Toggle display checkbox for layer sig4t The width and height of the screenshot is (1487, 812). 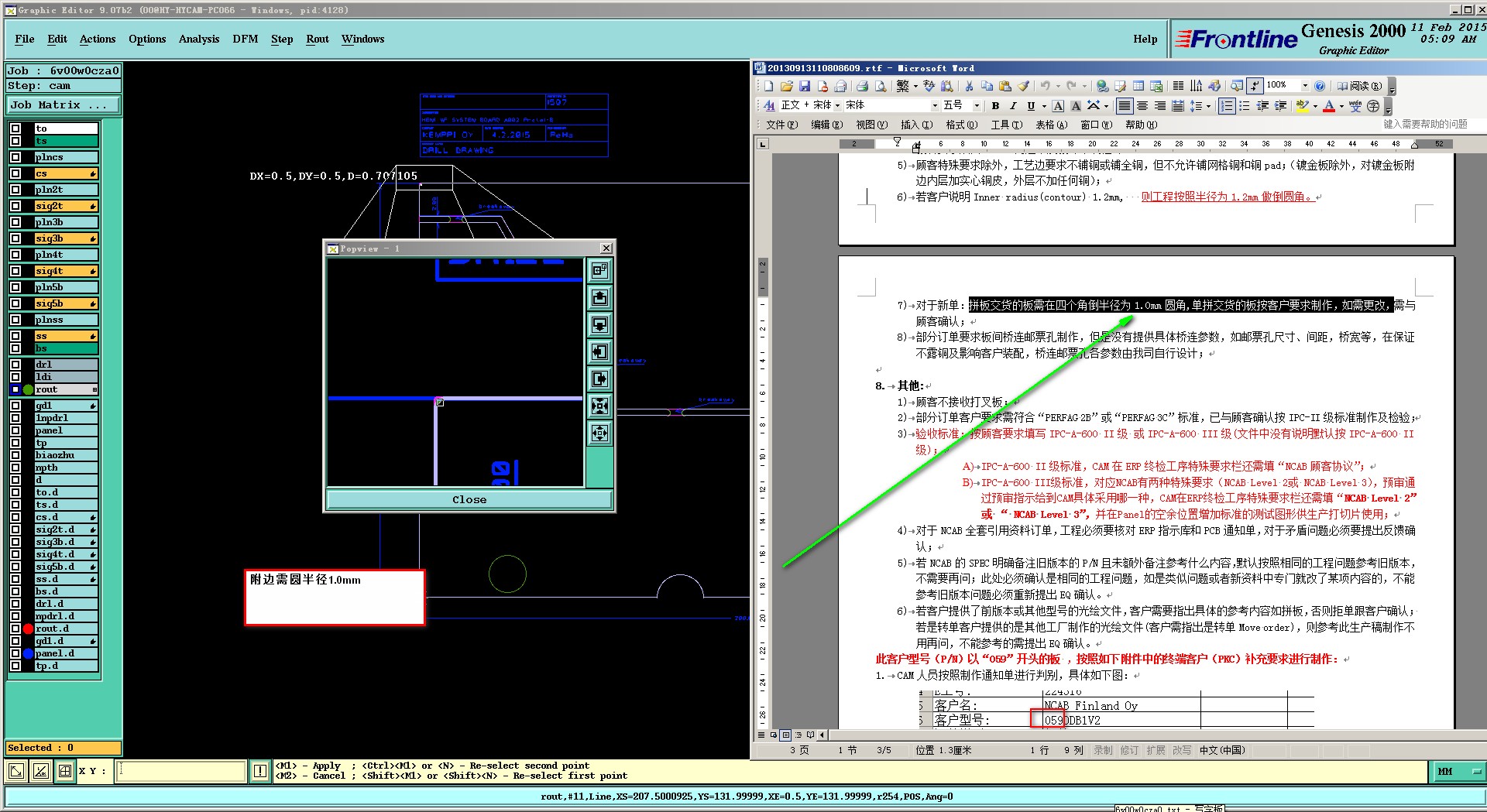(x=15, y=271)
